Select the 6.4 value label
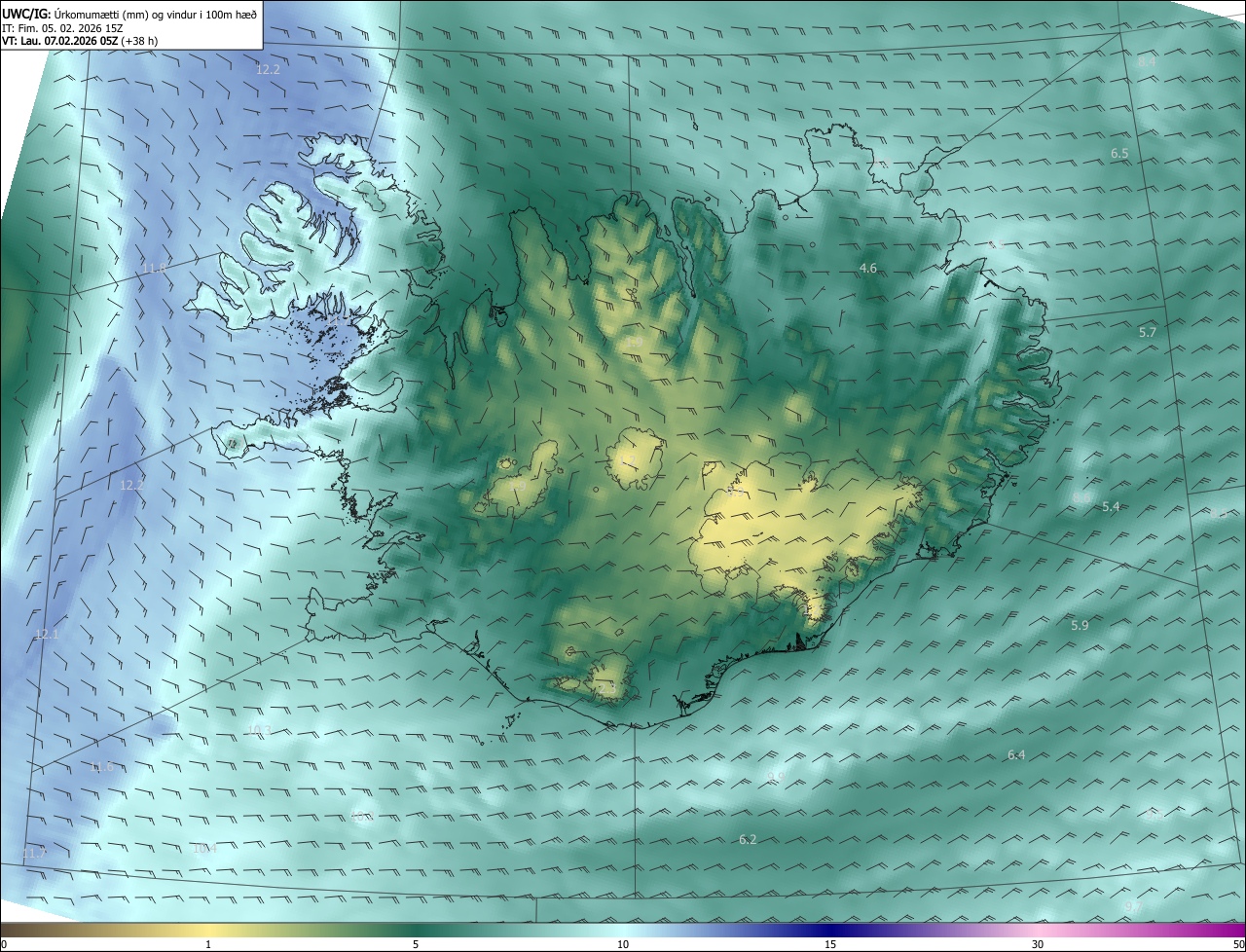 coord(1016,754)
